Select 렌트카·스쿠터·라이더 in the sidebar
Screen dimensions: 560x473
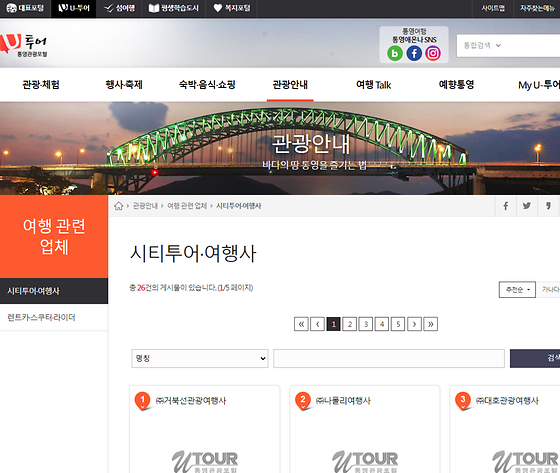pyautogui.click(x=54, y=317)
